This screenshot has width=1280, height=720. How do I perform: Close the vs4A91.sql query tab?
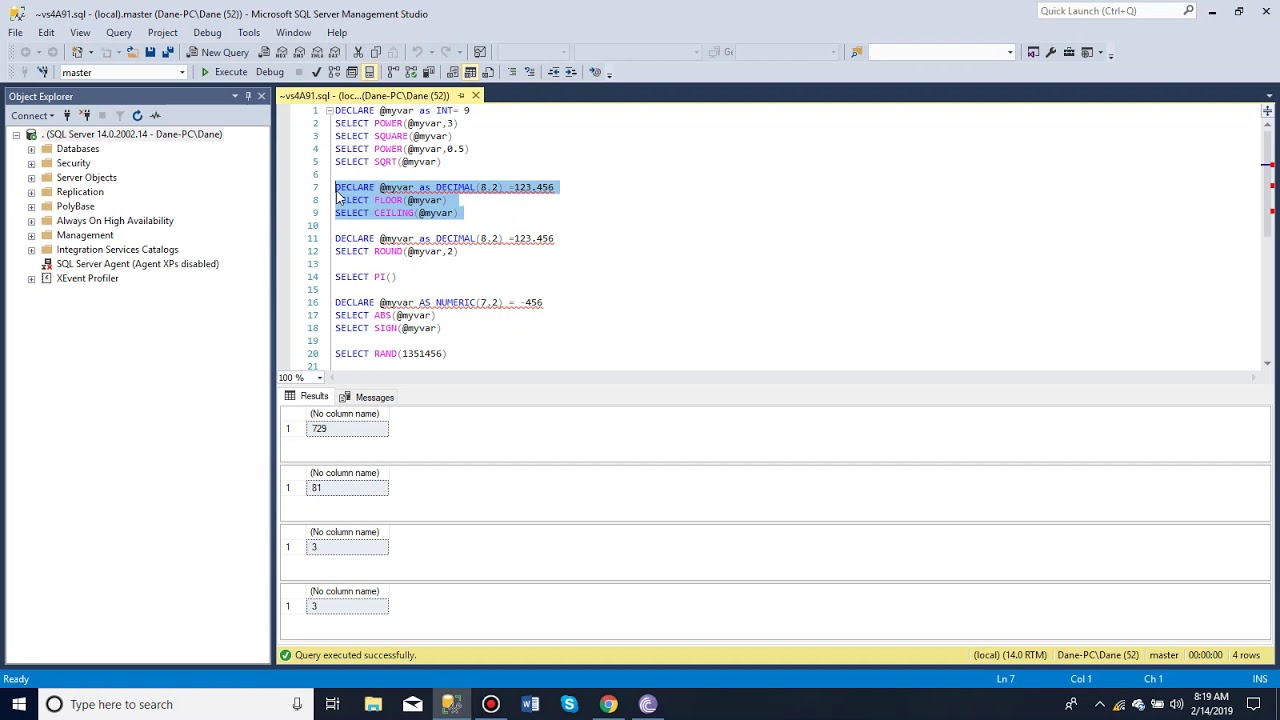pyautogui.click(x=476, y=96)
